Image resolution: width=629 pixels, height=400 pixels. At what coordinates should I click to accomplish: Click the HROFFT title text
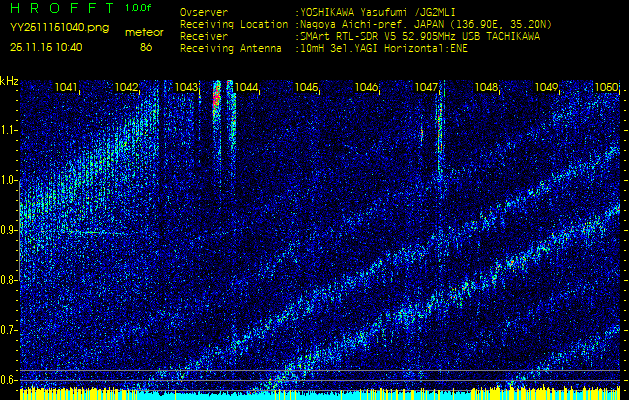tap(62, 8)
